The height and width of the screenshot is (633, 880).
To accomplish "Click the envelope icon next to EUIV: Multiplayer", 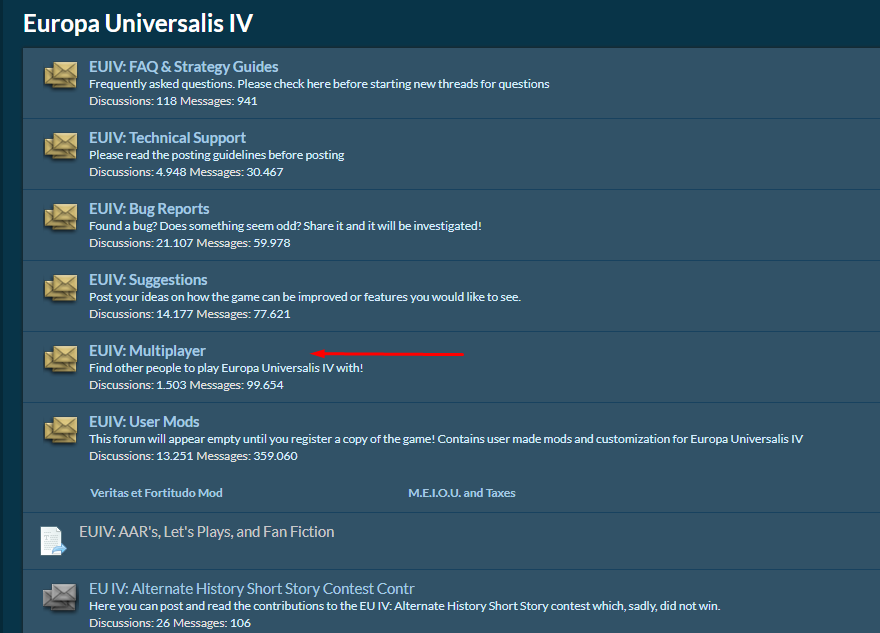I will click(61, 360).
